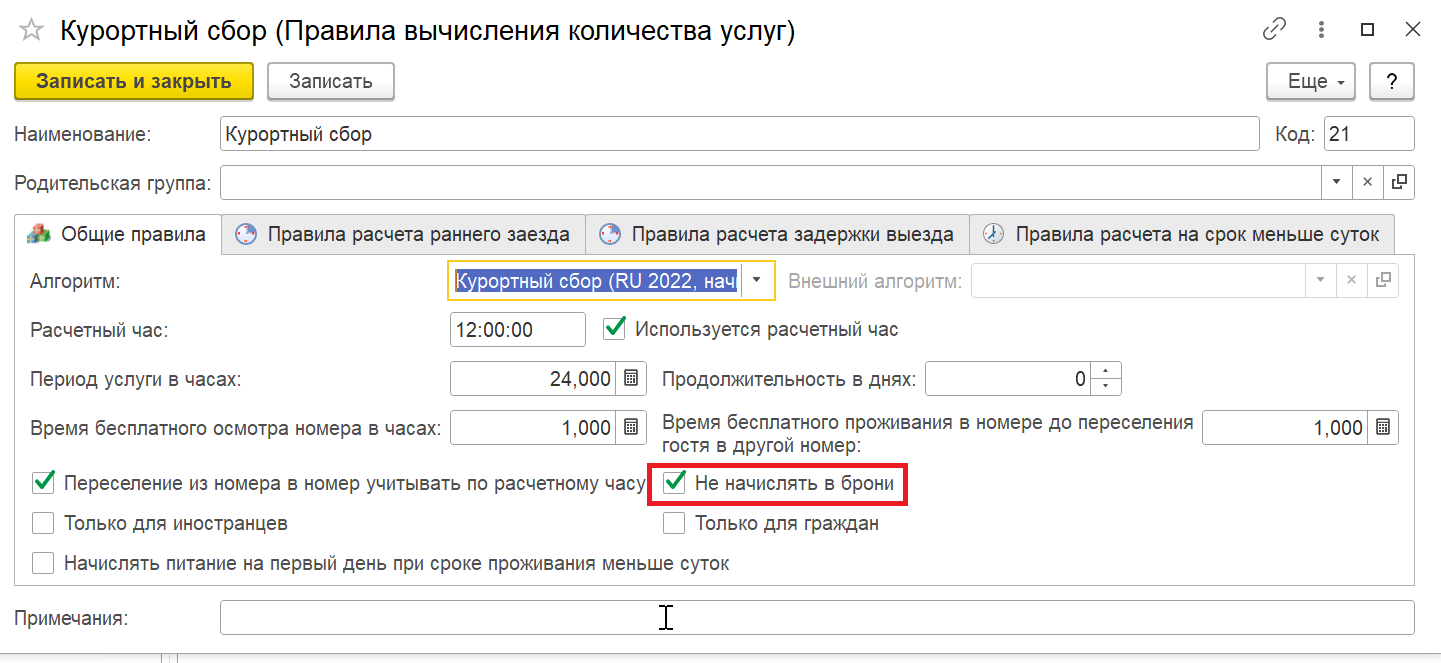Expand the Внешний алгоритм dropdown

1320,281
